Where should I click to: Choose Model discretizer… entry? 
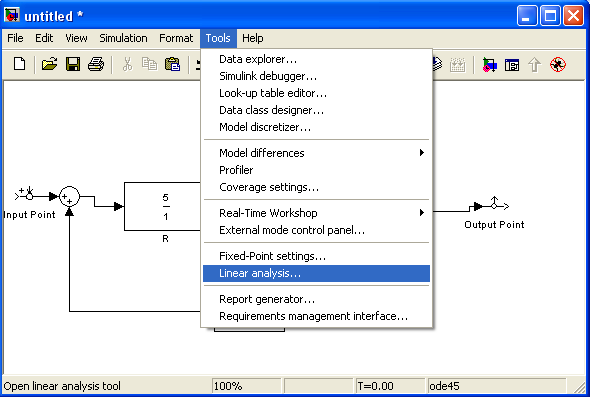pyautogui.click(x=316, y=127)
